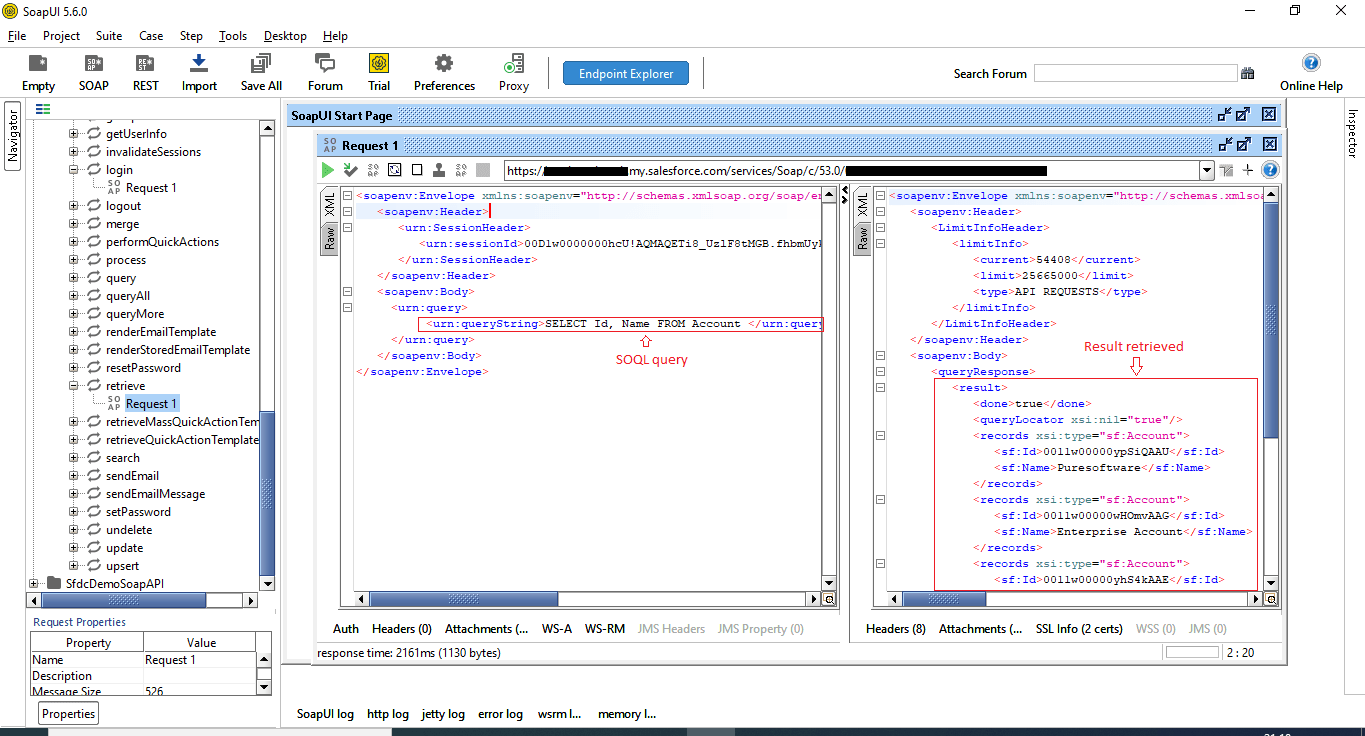The image size is (1365, 736).
Task: Open the error log tab
Action: (x=500, y=714)
